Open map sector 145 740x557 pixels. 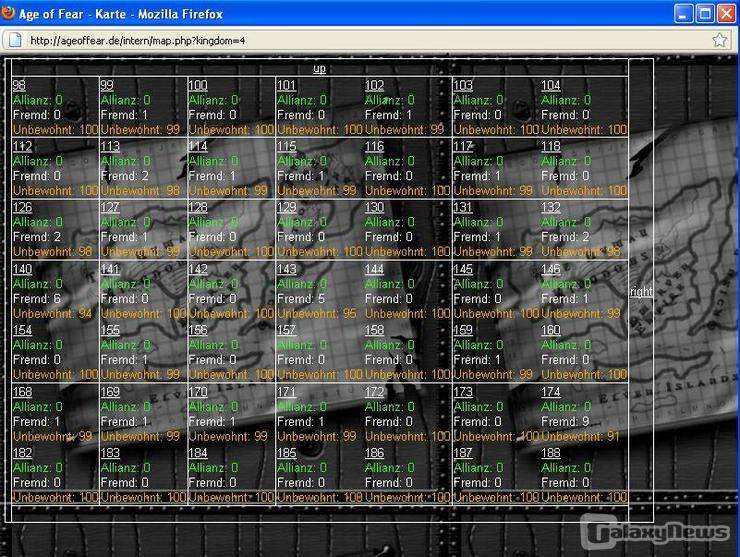point(462,269)
